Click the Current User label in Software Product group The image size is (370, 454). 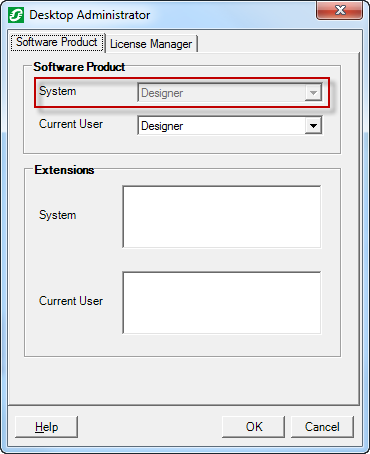pos(71,124)
